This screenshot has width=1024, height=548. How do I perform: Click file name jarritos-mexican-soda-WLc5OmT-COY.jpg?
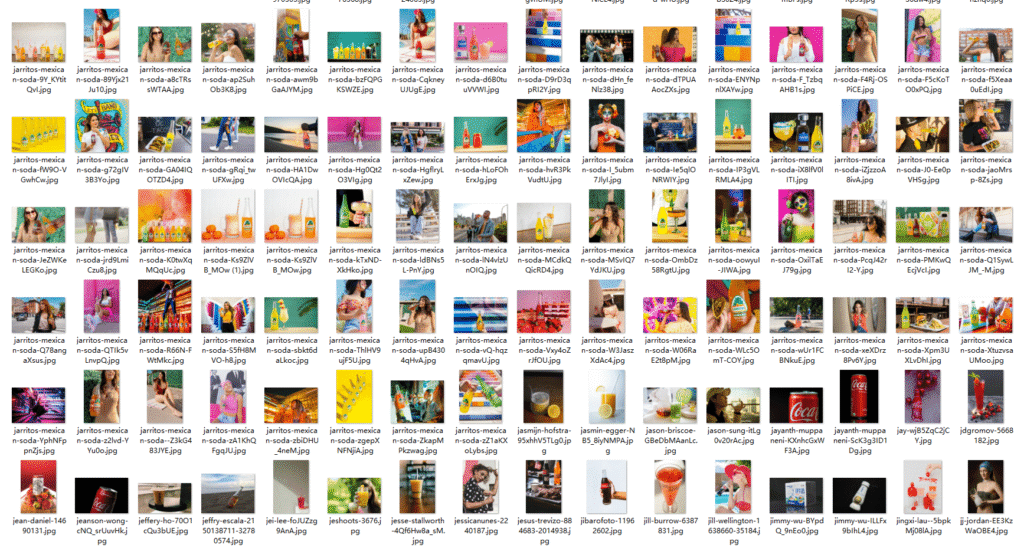(x=733, y=350)
